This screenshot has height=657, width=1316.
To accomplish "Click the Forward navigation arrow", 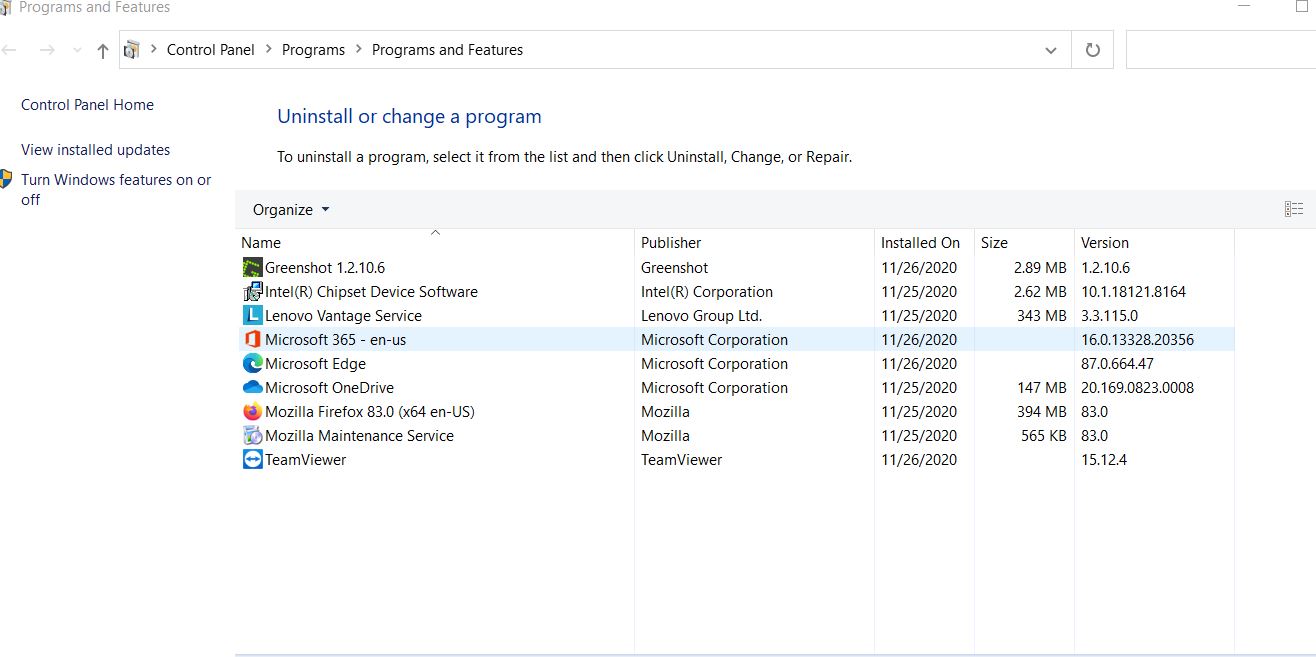I will tap(47, 50).
